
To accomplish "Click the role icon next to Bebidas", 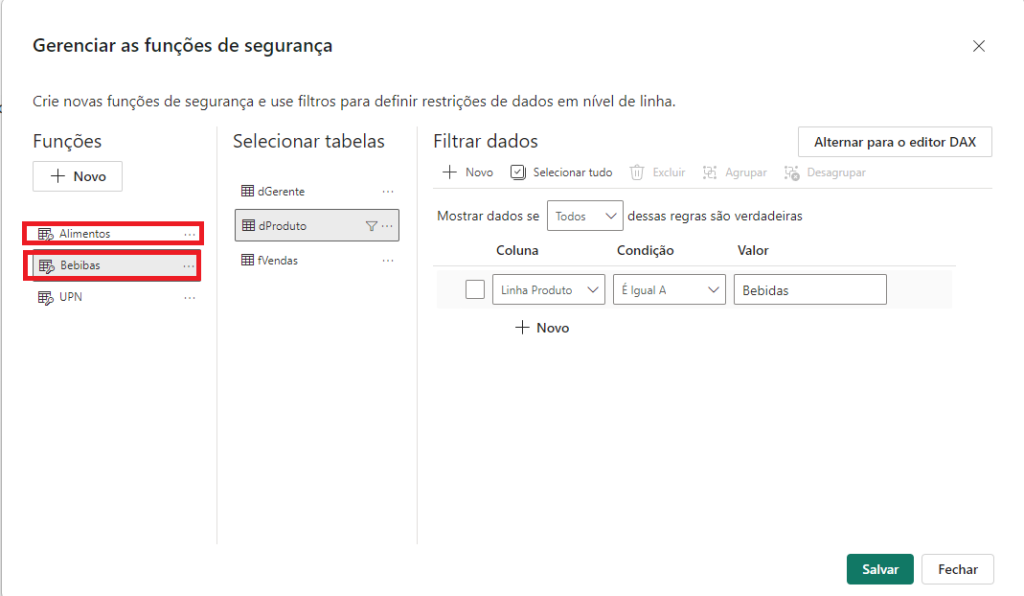I will point(45,265).
